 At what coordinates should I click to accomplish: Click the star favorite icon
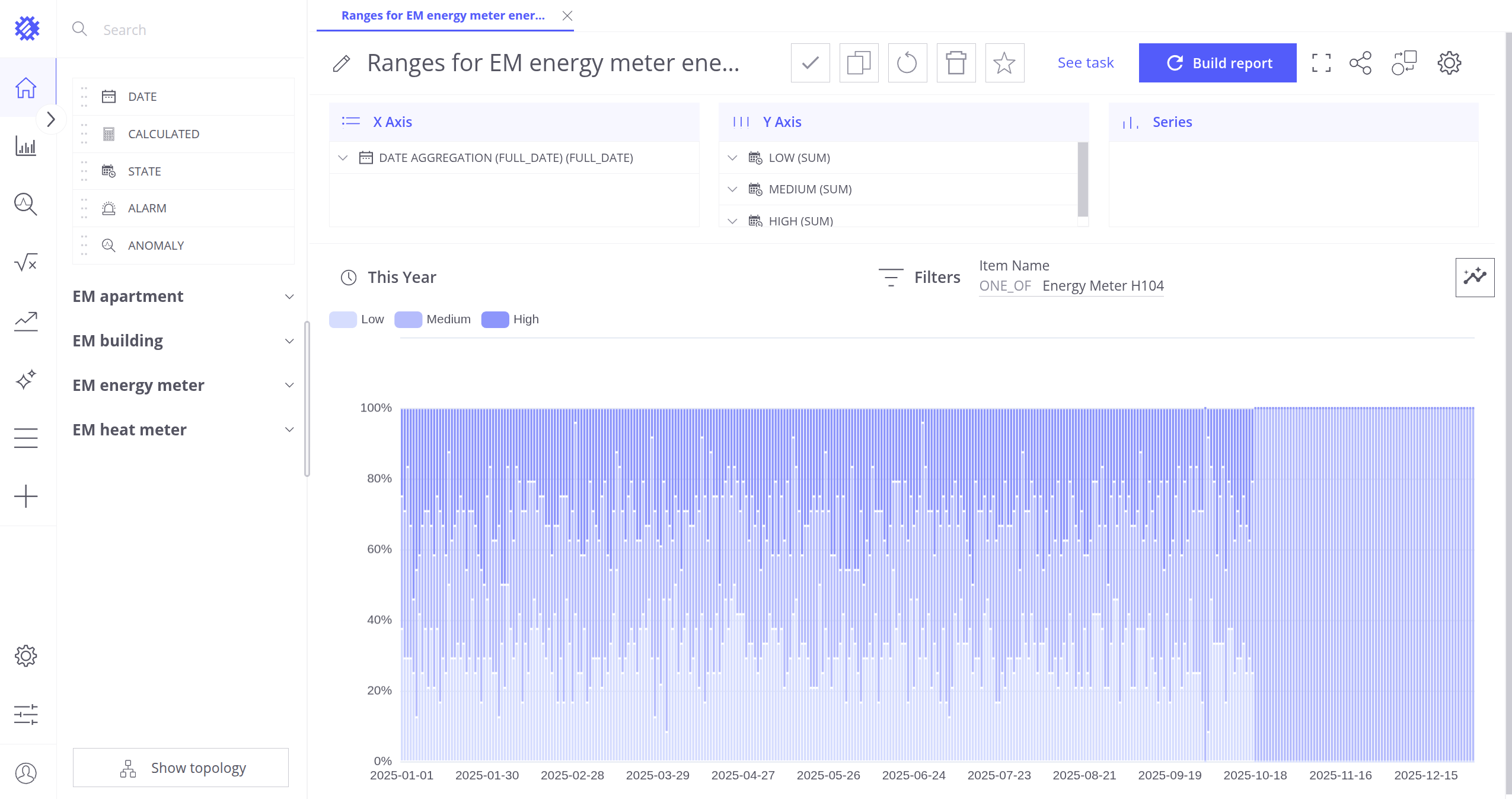(1004, 63)
